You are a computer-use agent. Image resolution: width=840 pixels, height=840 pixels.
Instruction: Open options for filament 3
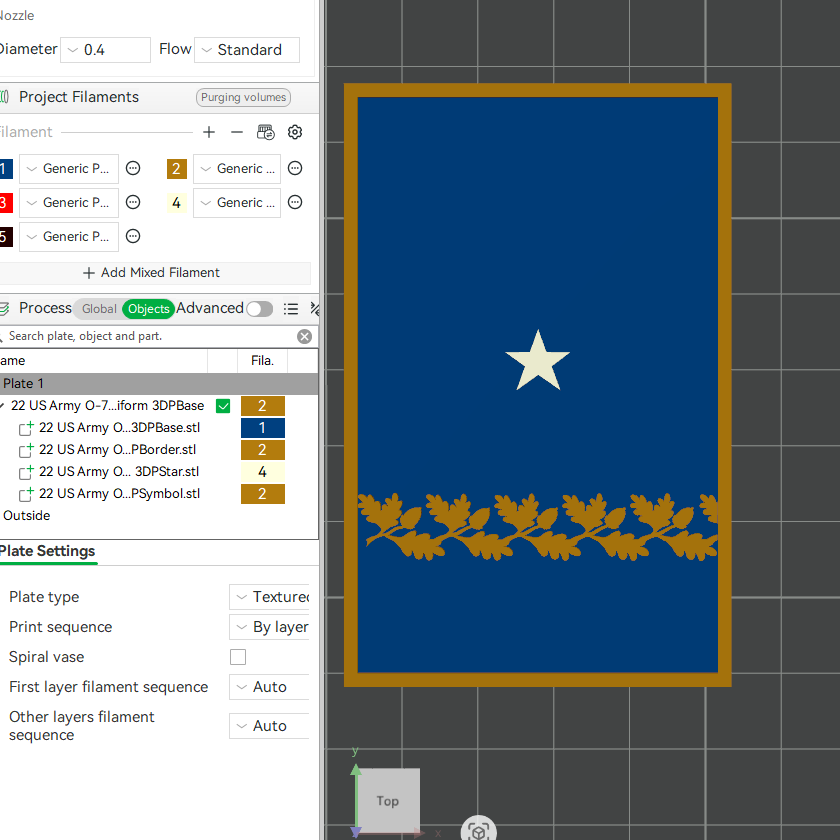point(133,202)
